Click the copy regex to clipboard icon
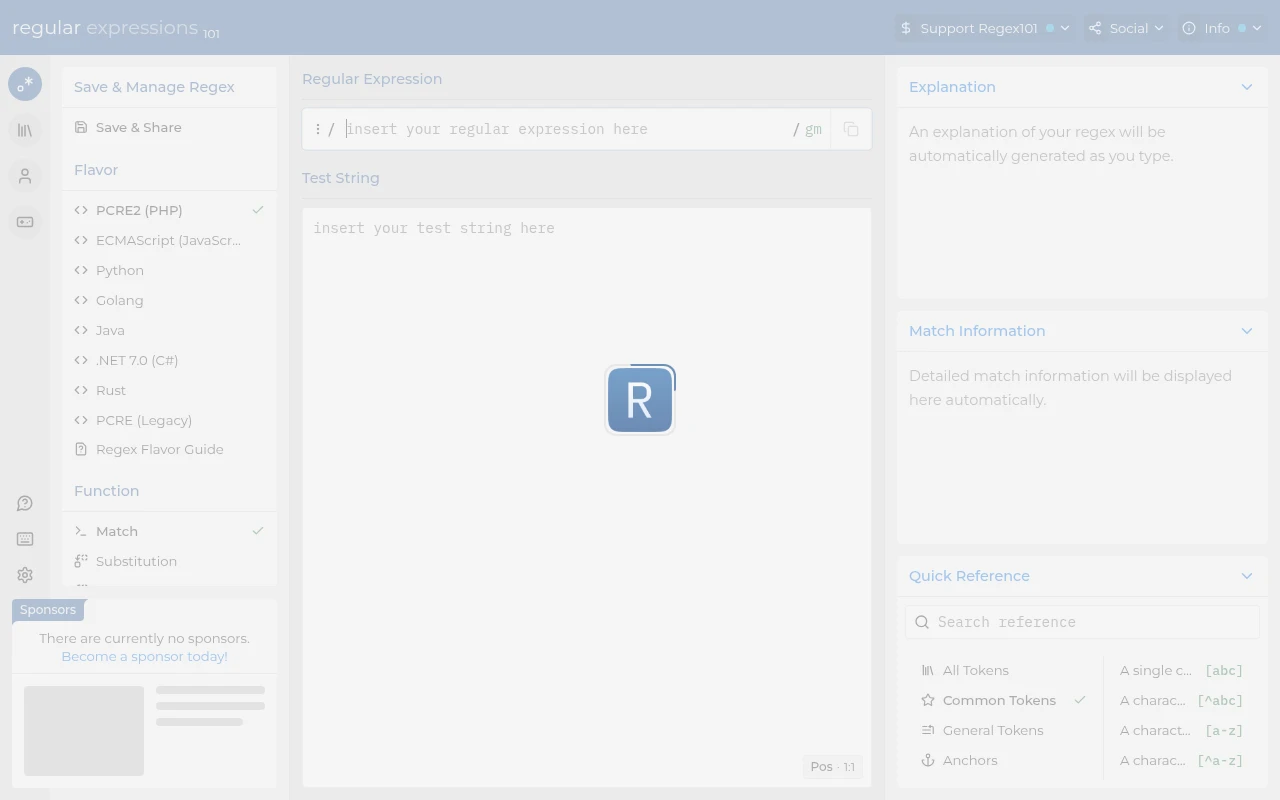The height and width of the screenshot is (800, 1280). (x=851, y=129)
